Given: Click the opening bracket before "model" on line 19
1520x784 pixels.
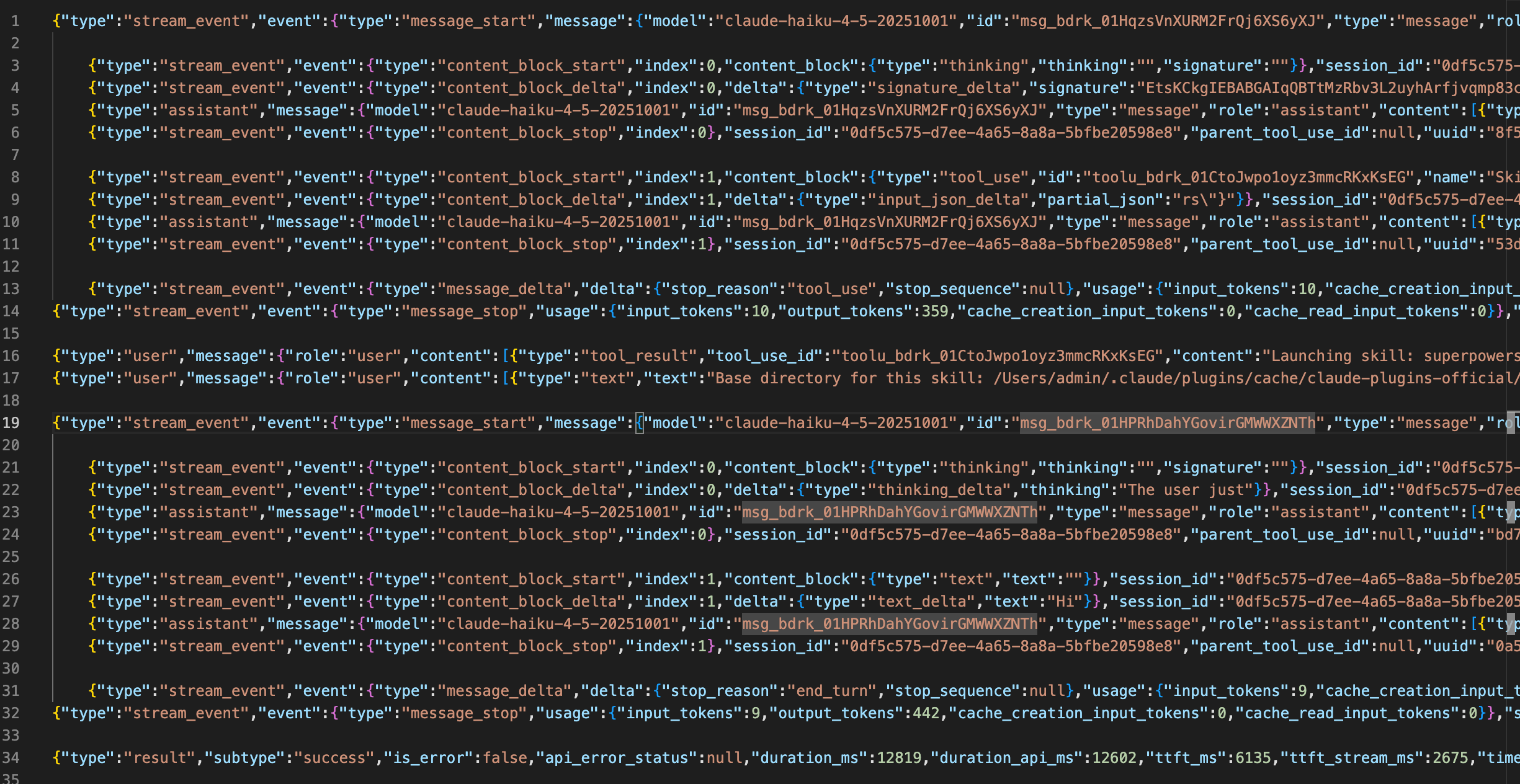Looking at the screenshot, I should [x=640, y=423].
